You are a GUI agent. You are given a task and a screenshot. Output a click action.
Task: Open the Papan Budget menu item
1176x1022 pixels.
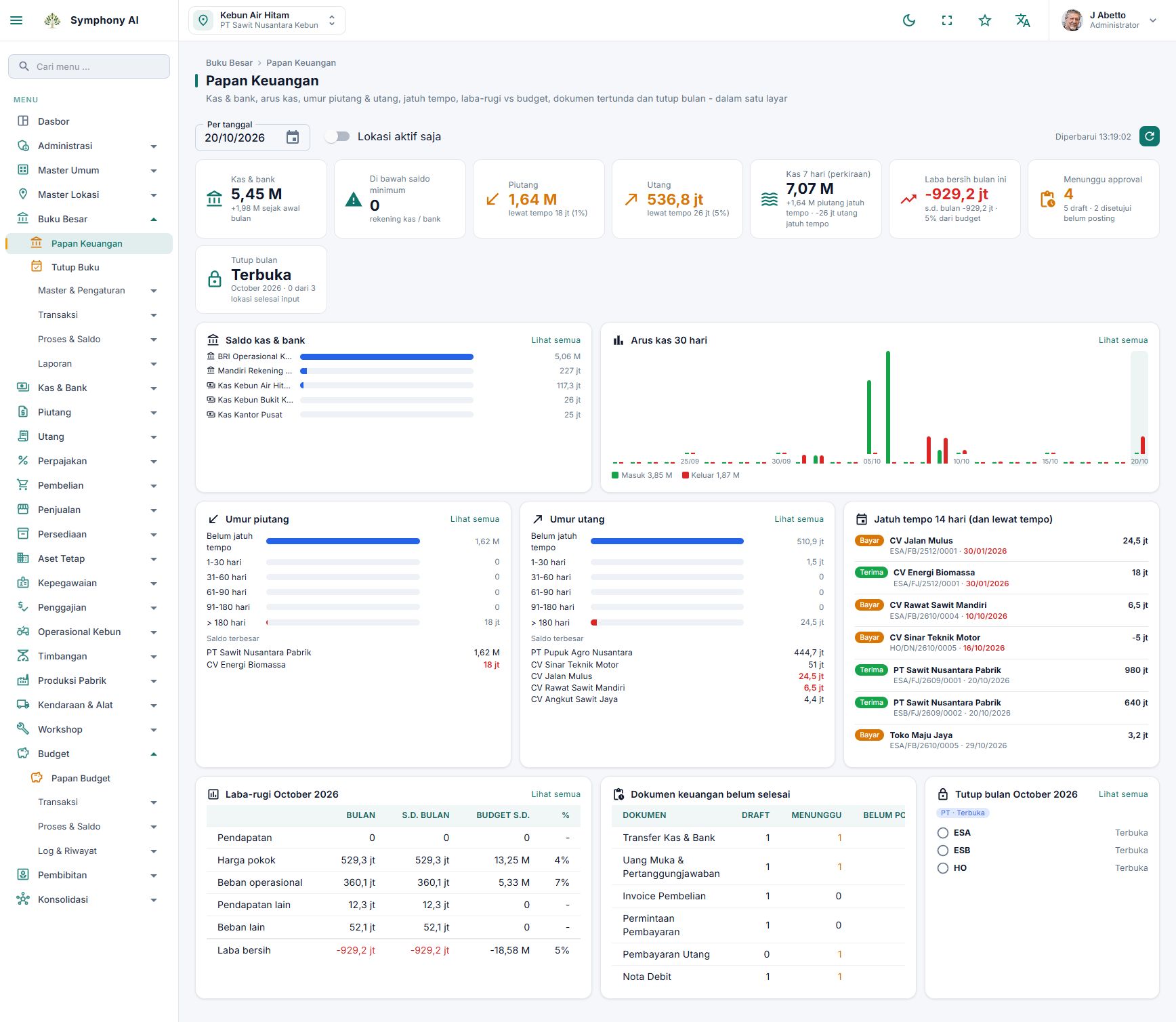[89, 778]
